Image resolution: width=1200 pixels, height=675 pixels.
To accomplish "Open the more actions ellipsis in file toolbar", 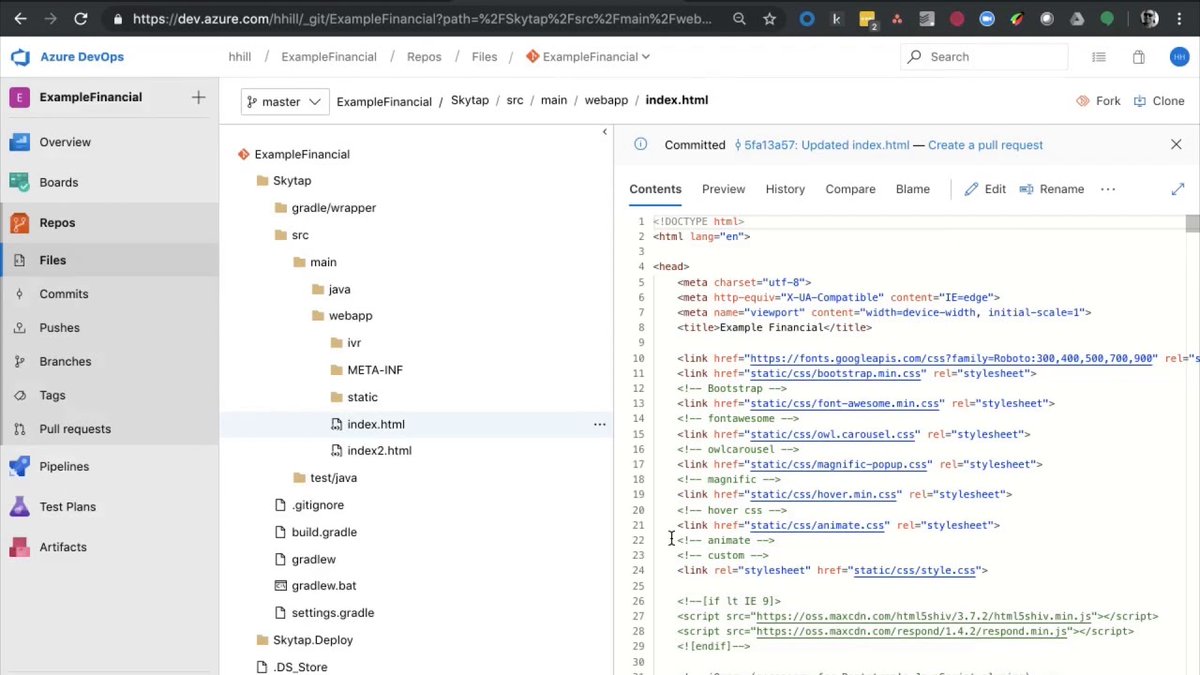I will coord(1108,189).
